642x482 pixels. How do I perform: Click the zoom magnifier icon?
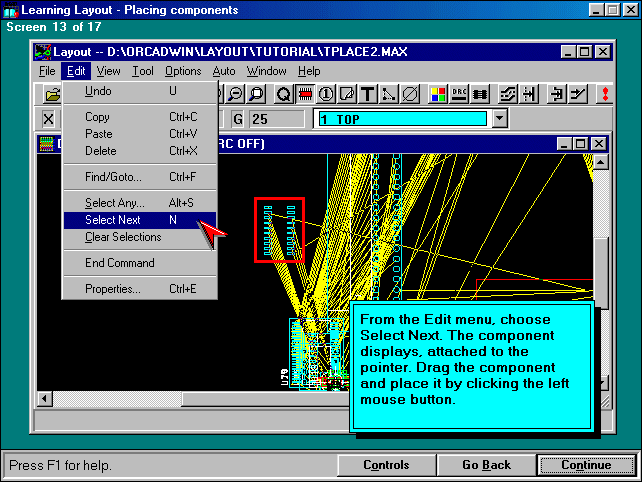point(256,94)
